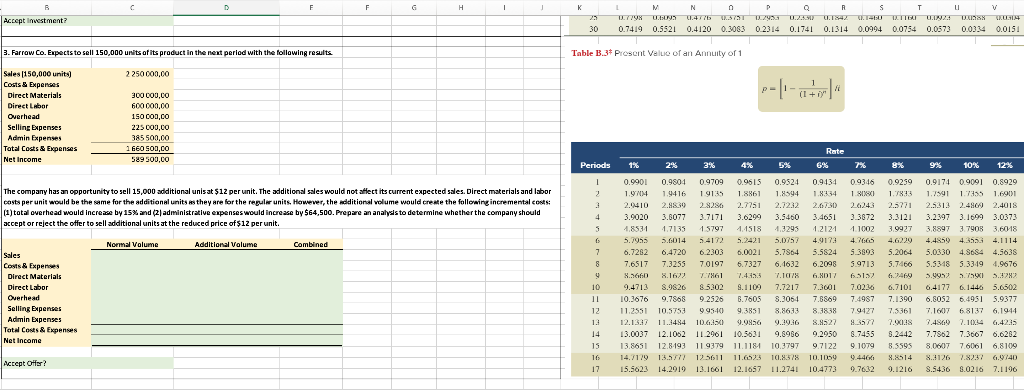Select Net Income input cell under Combined
Viewport: 1024px width, 390px height.
[x=311, y=340]
